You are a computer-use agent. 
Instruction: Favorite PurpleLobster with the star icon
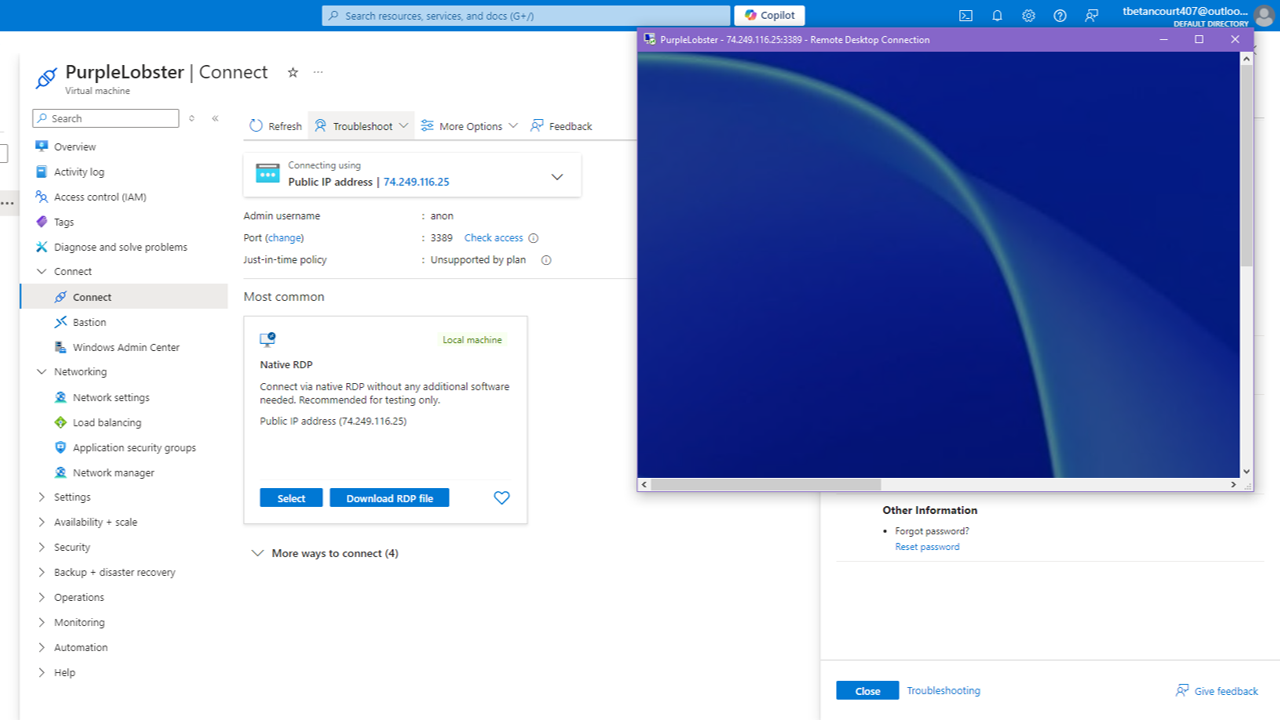293,72
